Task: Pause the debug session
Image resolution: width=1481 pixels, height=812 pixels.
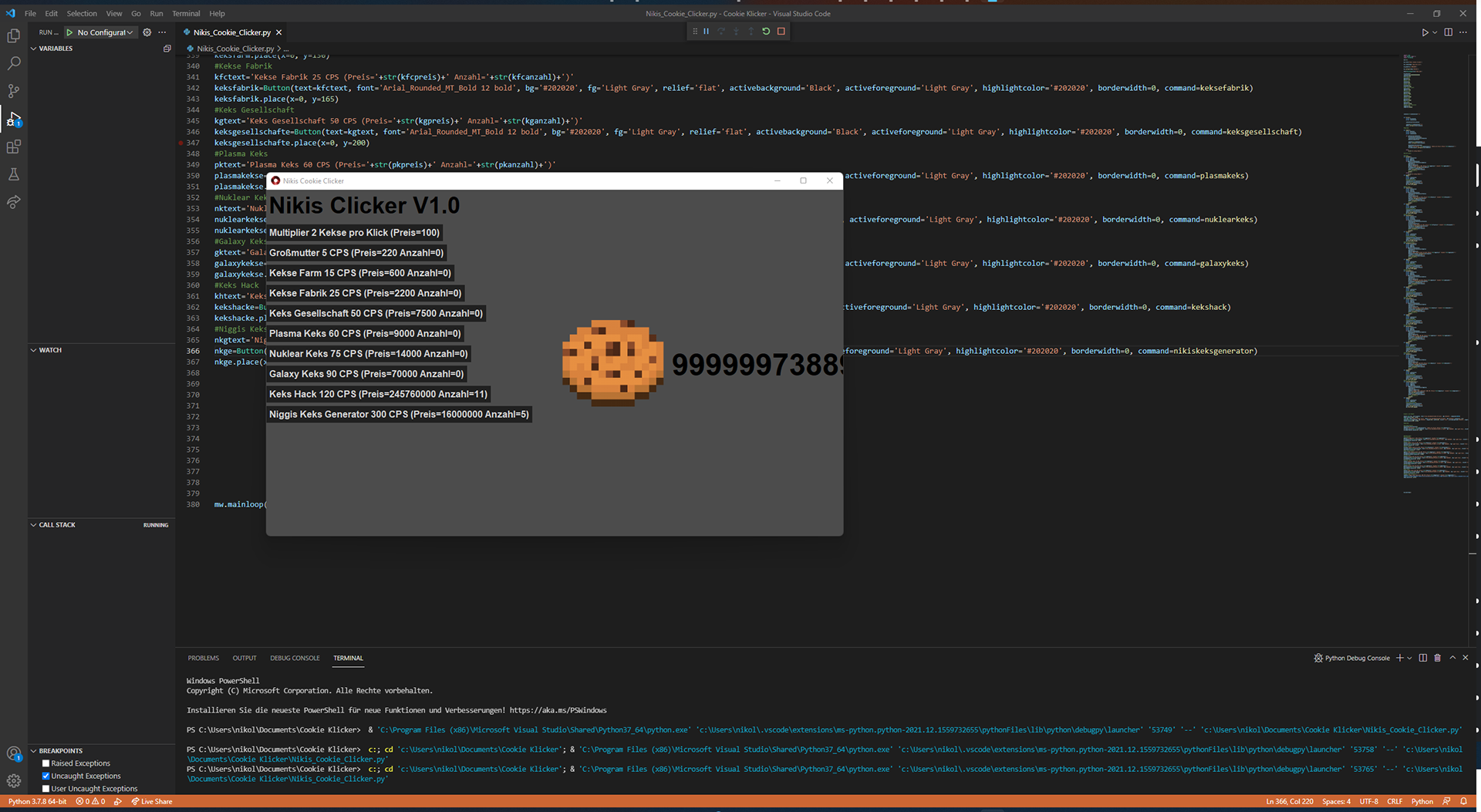Action: point(706,32)
